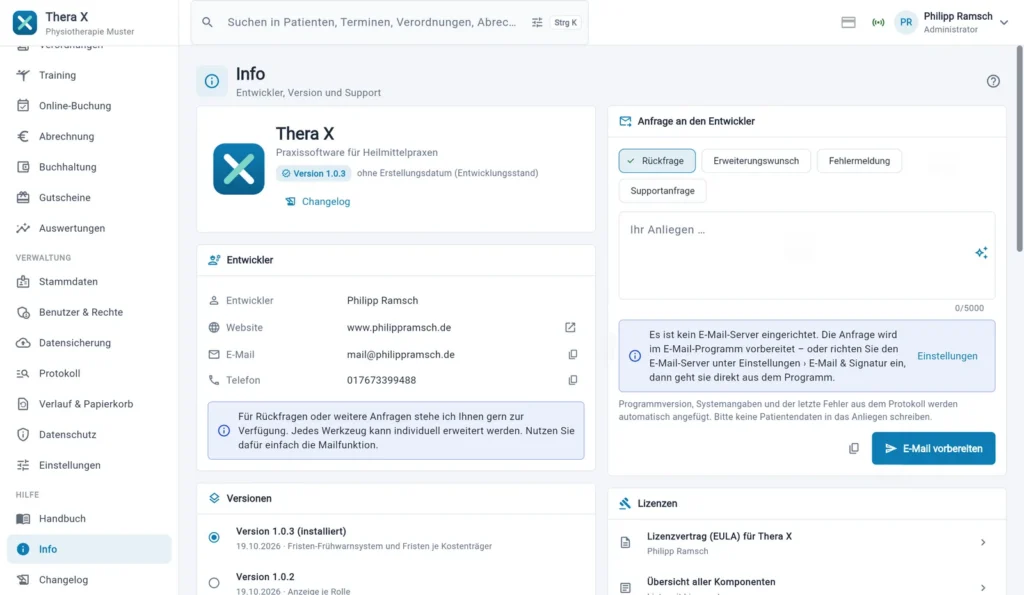
Task: Click the Strg K shortcut badge
Action: 566,22
